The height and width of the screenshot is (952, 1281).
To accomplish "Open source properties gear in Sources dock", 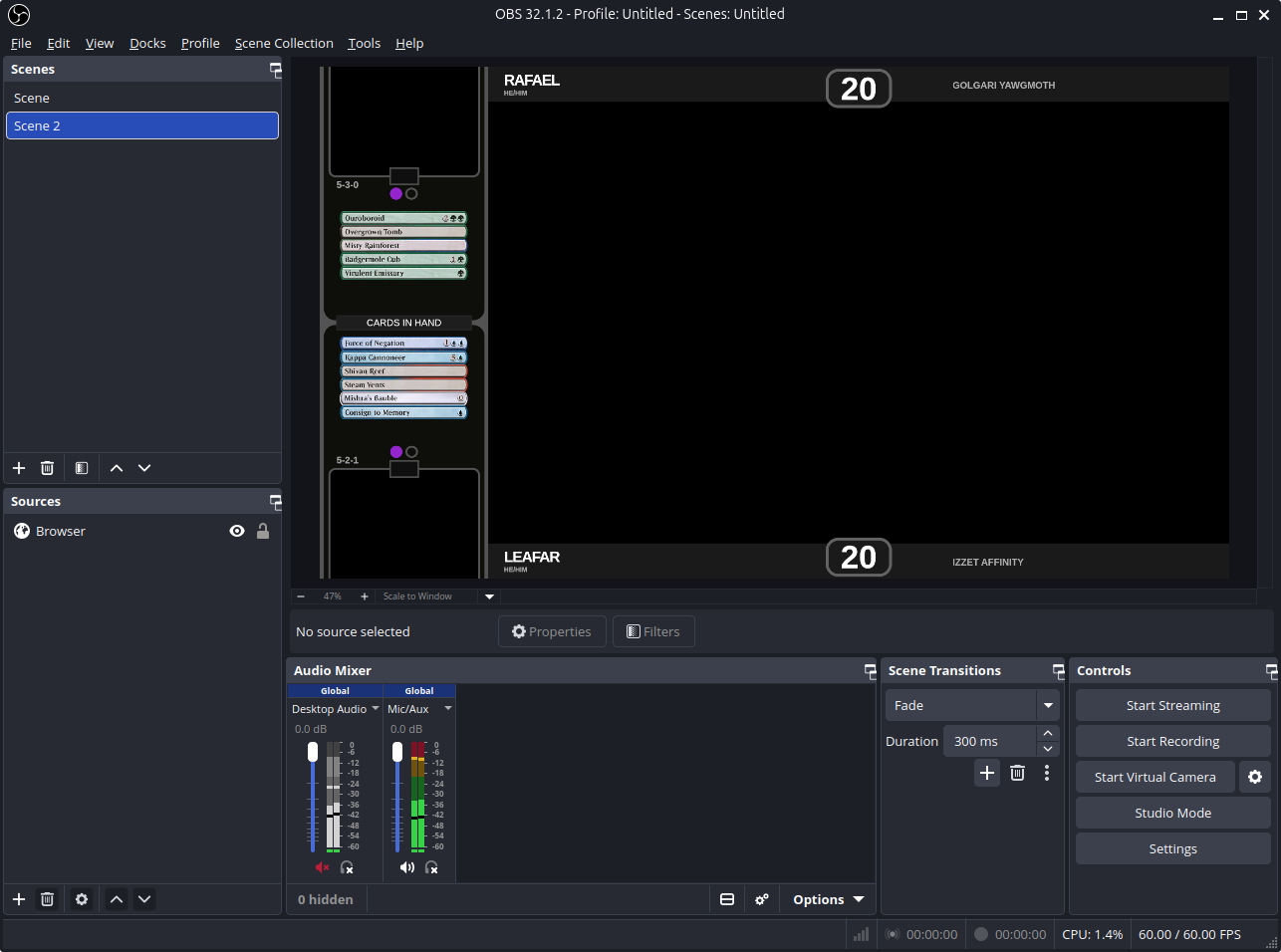I will coord(82,899).
